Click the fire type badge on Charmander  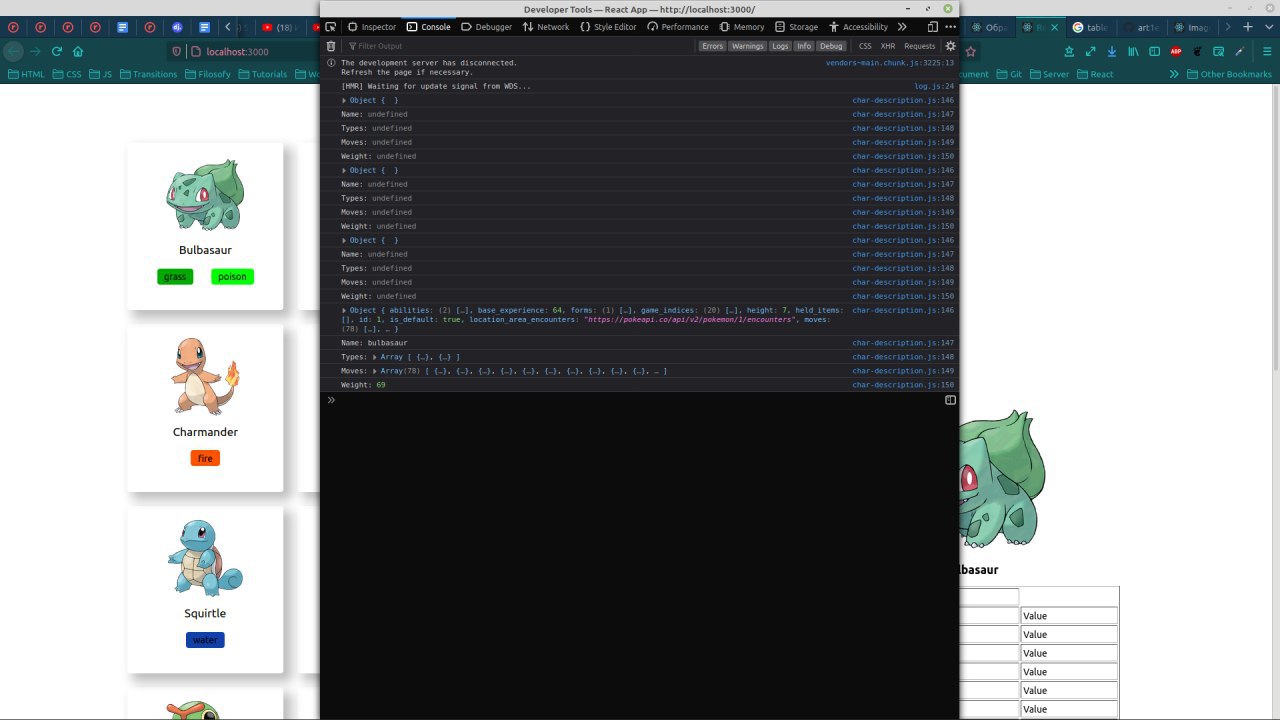[x=205, y=458]
